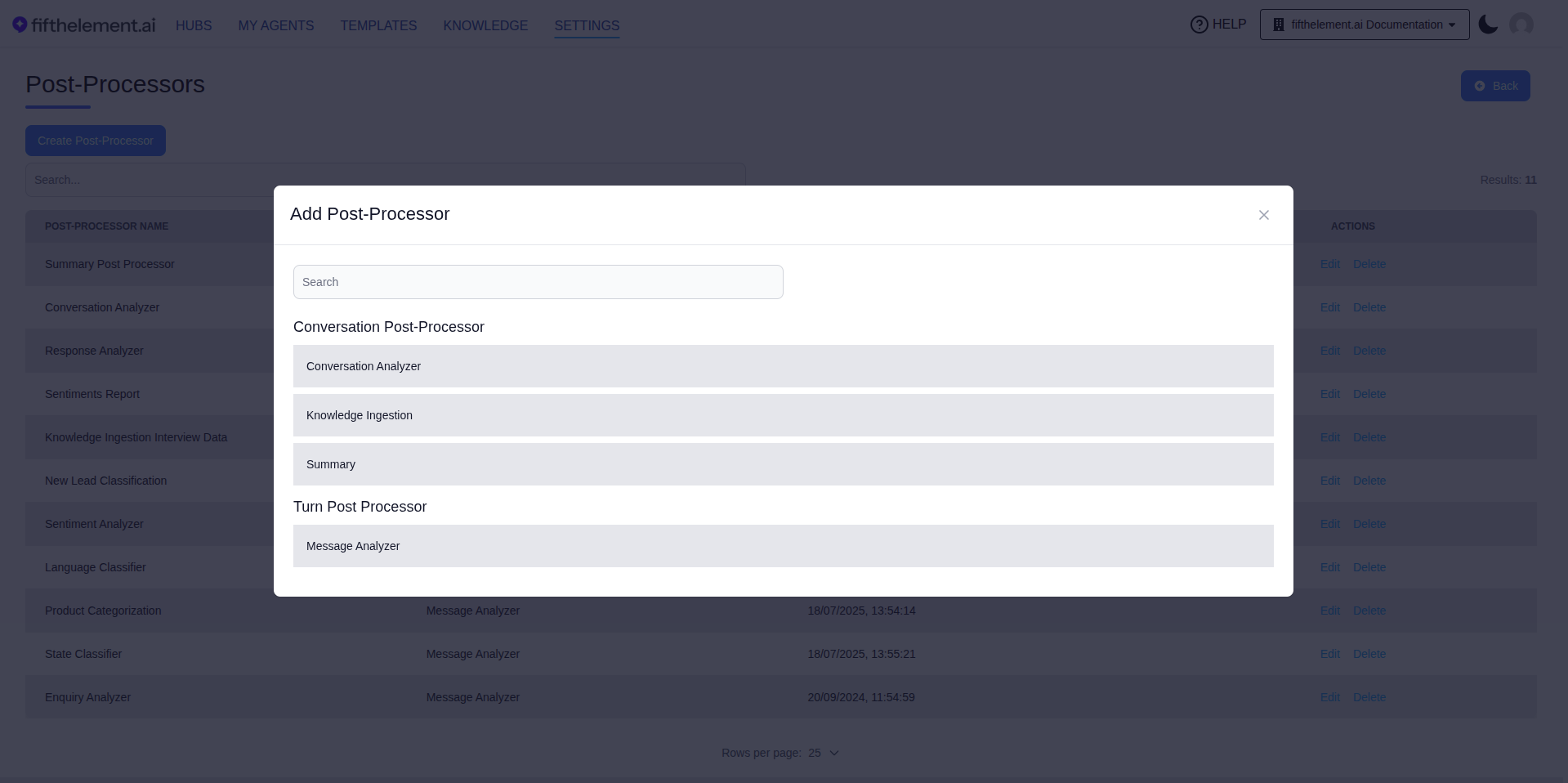Open TEMPLATES menu

point(378,25)
